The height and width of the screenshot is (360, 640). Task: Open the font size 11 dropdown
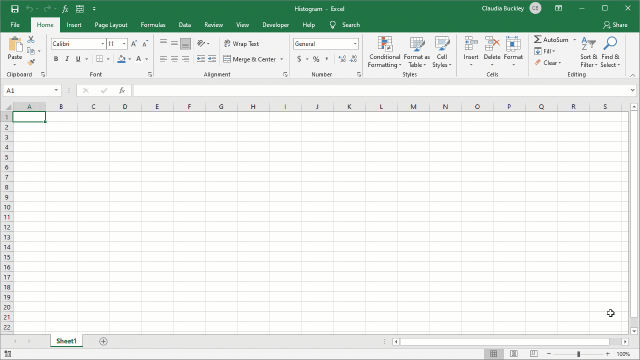pos(124,44)
